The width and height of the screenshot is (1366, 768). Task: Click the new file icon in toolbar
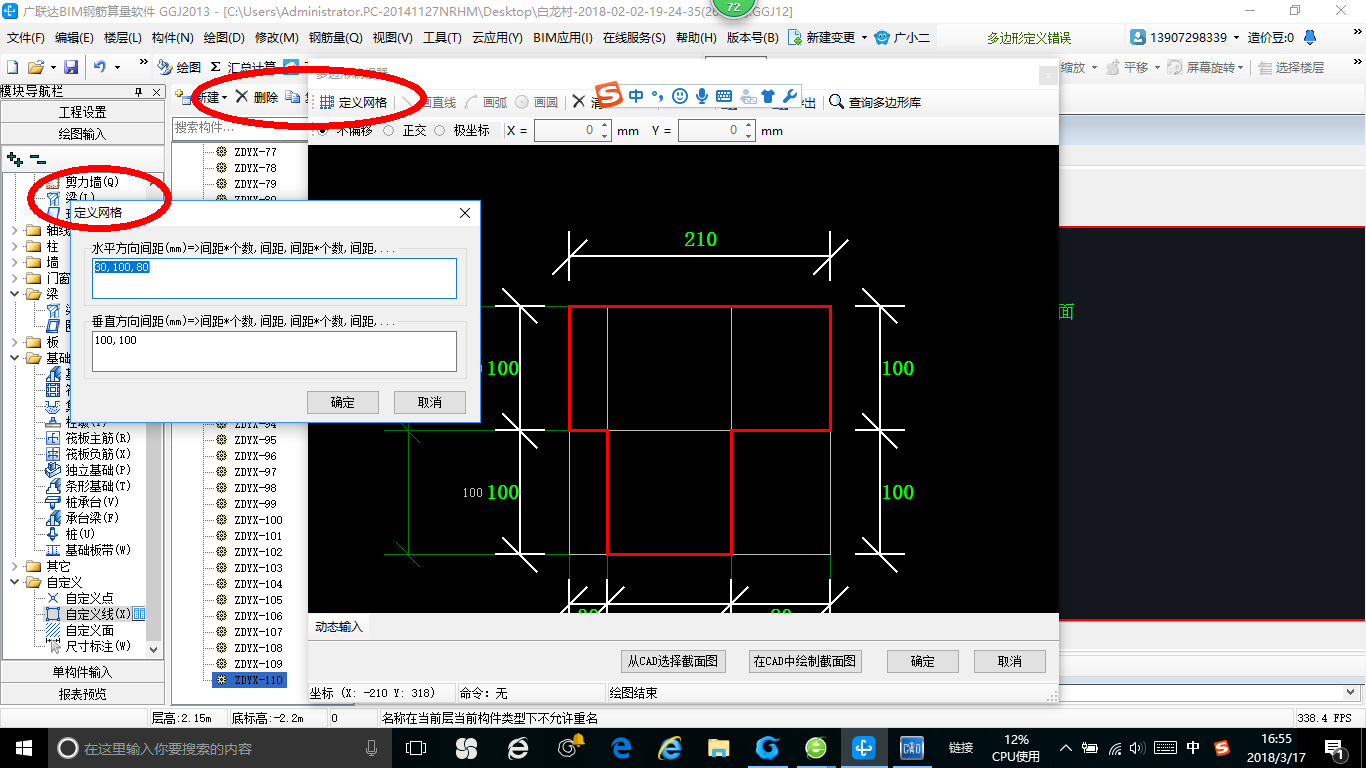(12, 67)
